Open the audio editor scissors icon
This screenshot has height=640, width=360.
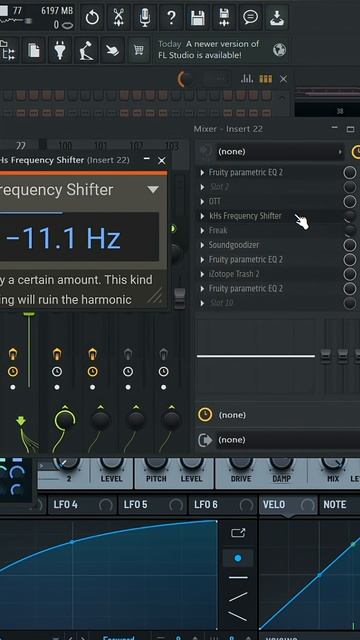[x=118, y=18]
